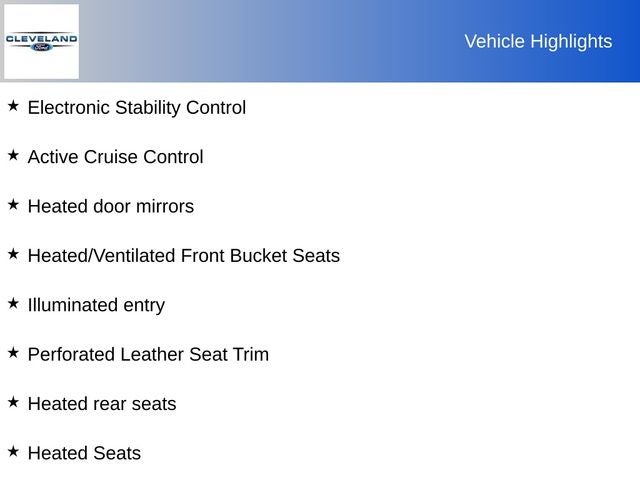Click the star beside Active Cruise Control
640x480 pixels.
point(13,155)
